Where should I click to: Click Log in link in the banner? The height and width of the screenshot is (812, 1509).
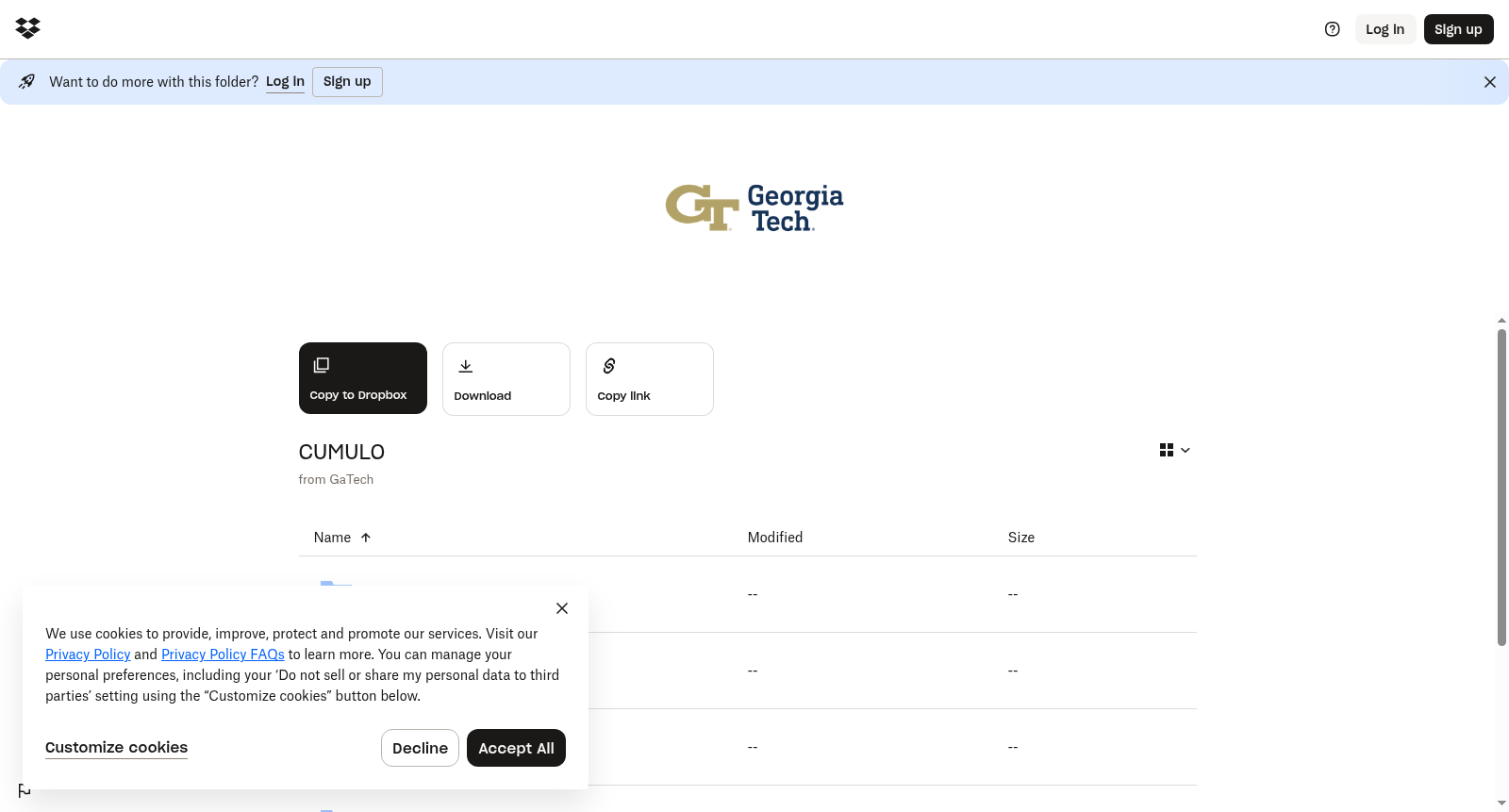click(x=285, y=82)
